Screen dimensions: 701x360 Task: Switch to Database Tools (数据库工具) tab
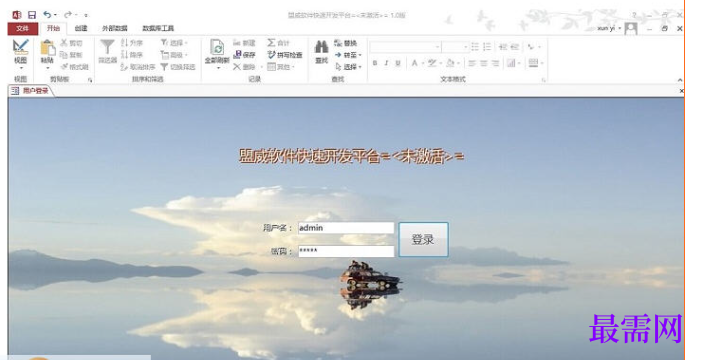click(x=158, y=28)
